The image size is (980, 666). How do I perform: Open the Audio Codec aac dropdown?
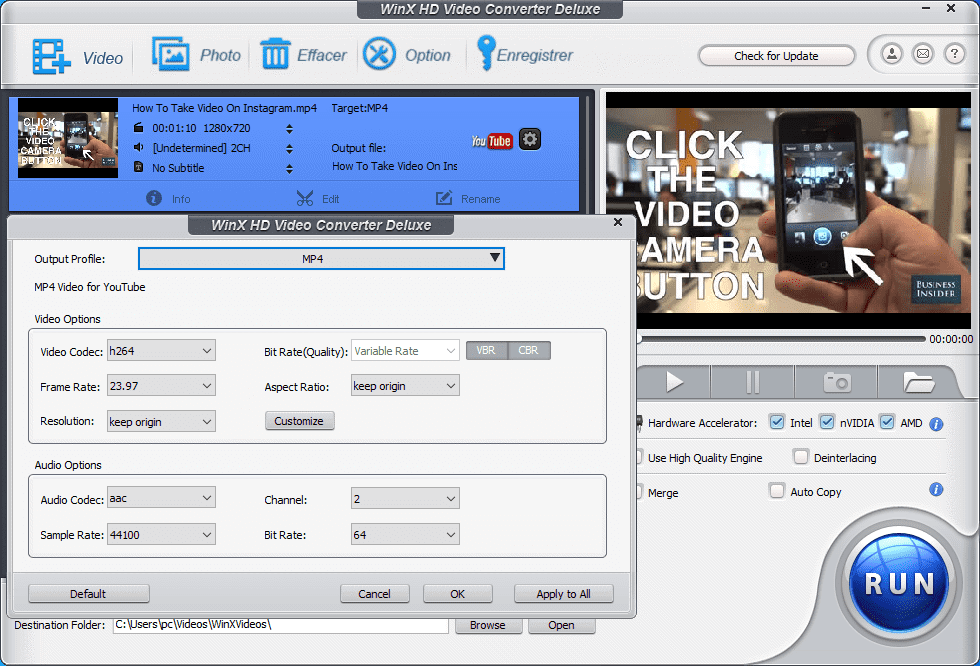(161, 498)
